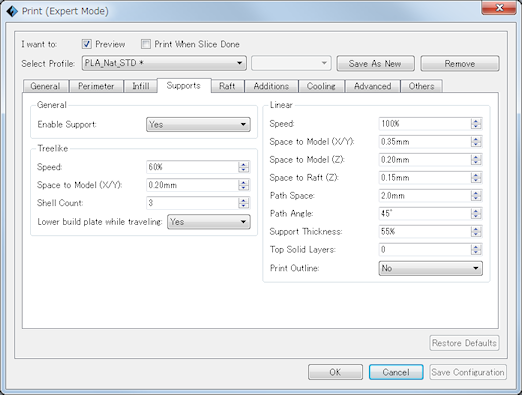Click Linear Space to Model (X/Y) field
522x395 pixels.
tap(425, 142)
